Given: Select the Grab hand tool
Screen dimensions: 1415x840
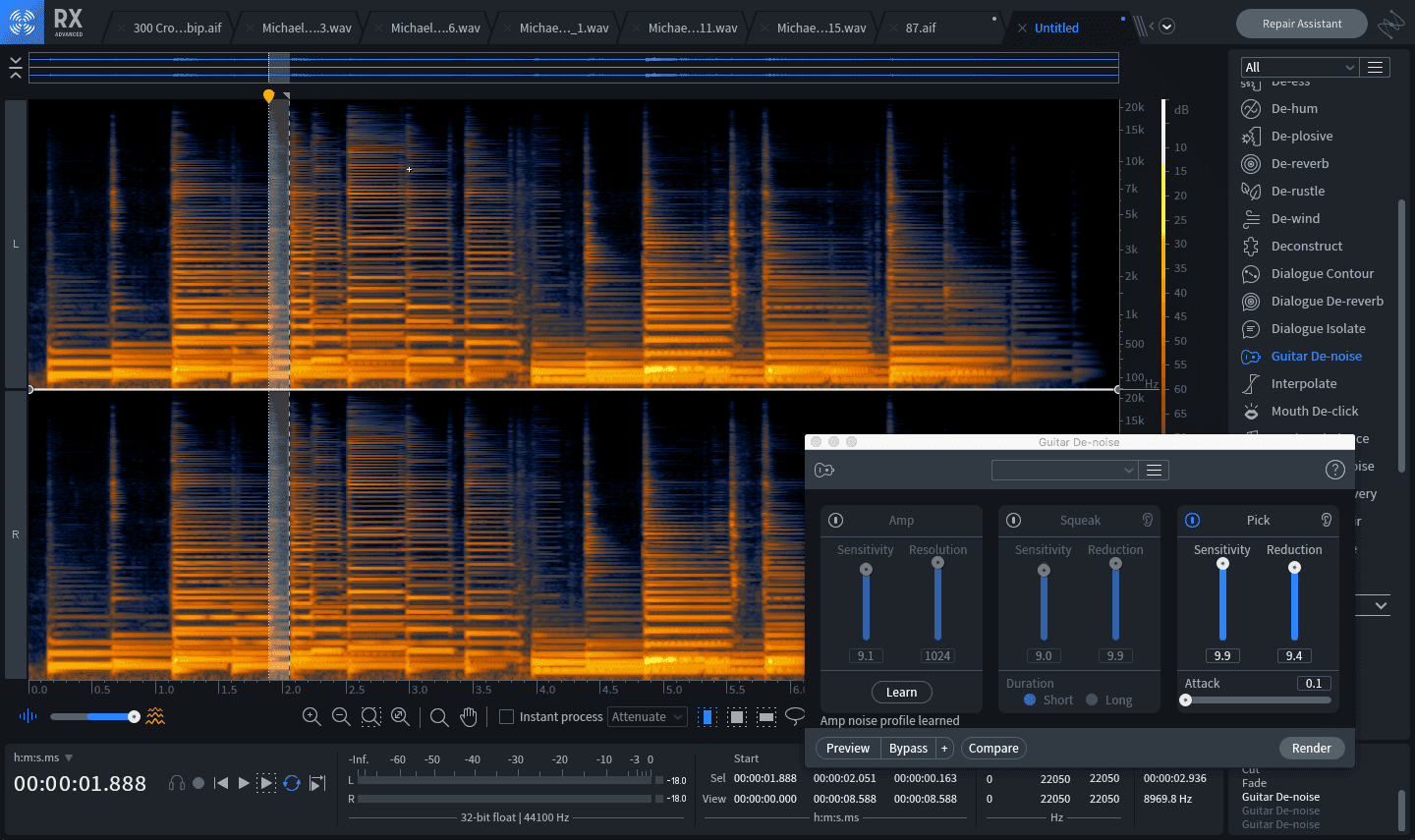Looking at the screenshot, I should coord(469,717).
